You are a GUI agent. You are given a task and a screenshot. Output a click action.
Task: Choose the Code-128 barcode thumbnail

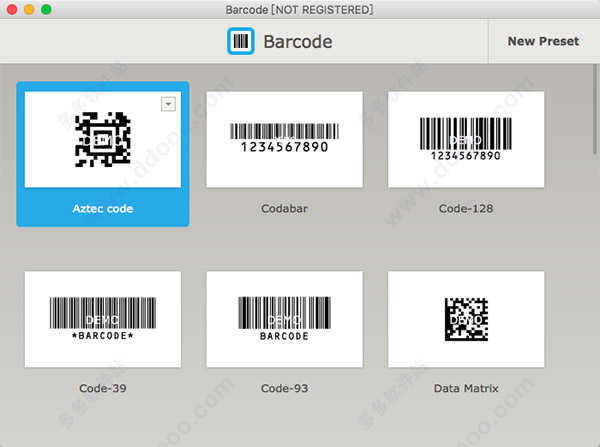[466, 139]
